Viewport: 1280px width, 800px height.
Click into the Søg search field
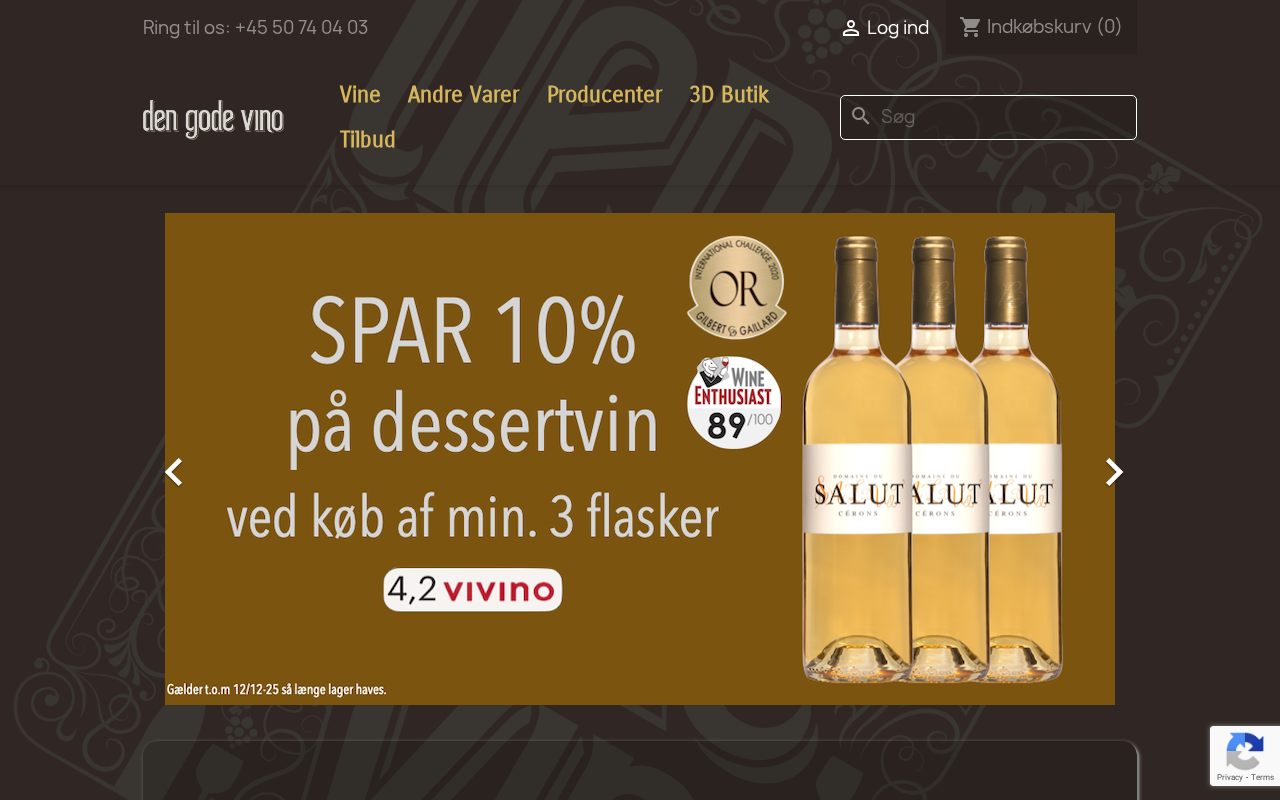pos(988,117)
